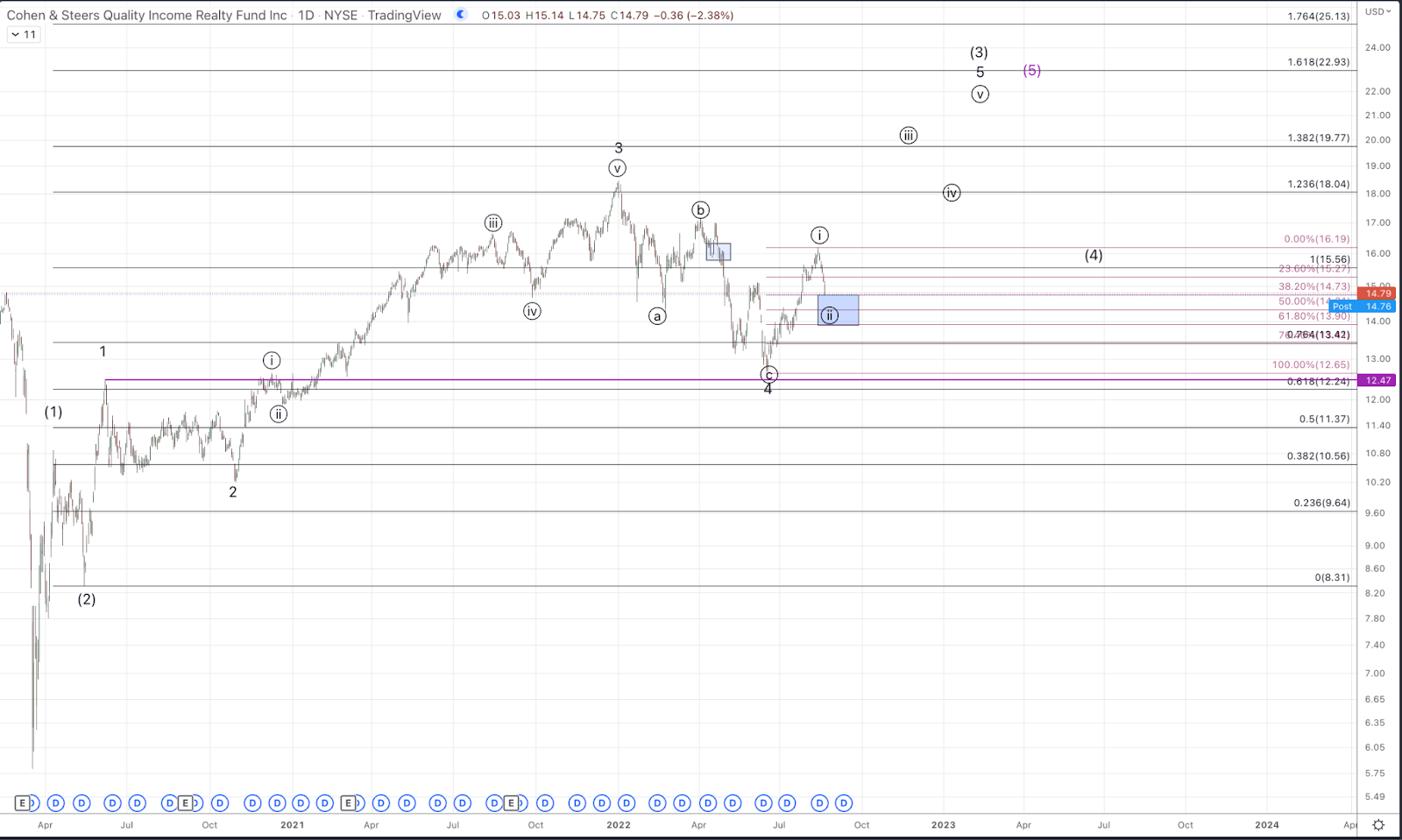The image size is (1402, 840).
Task: Click the Cohen & Steers fund title
Action: [146, 15]
